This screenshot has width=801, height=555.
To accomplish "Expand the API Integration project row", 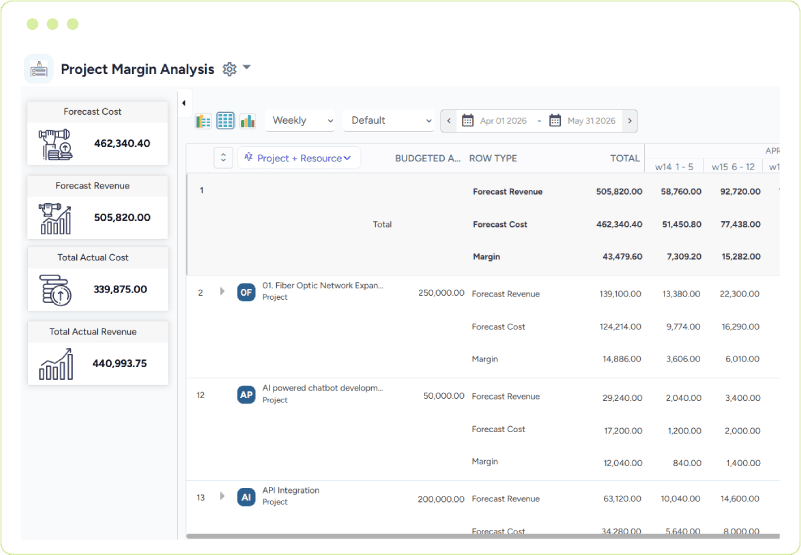I will (x=222, y=496).
